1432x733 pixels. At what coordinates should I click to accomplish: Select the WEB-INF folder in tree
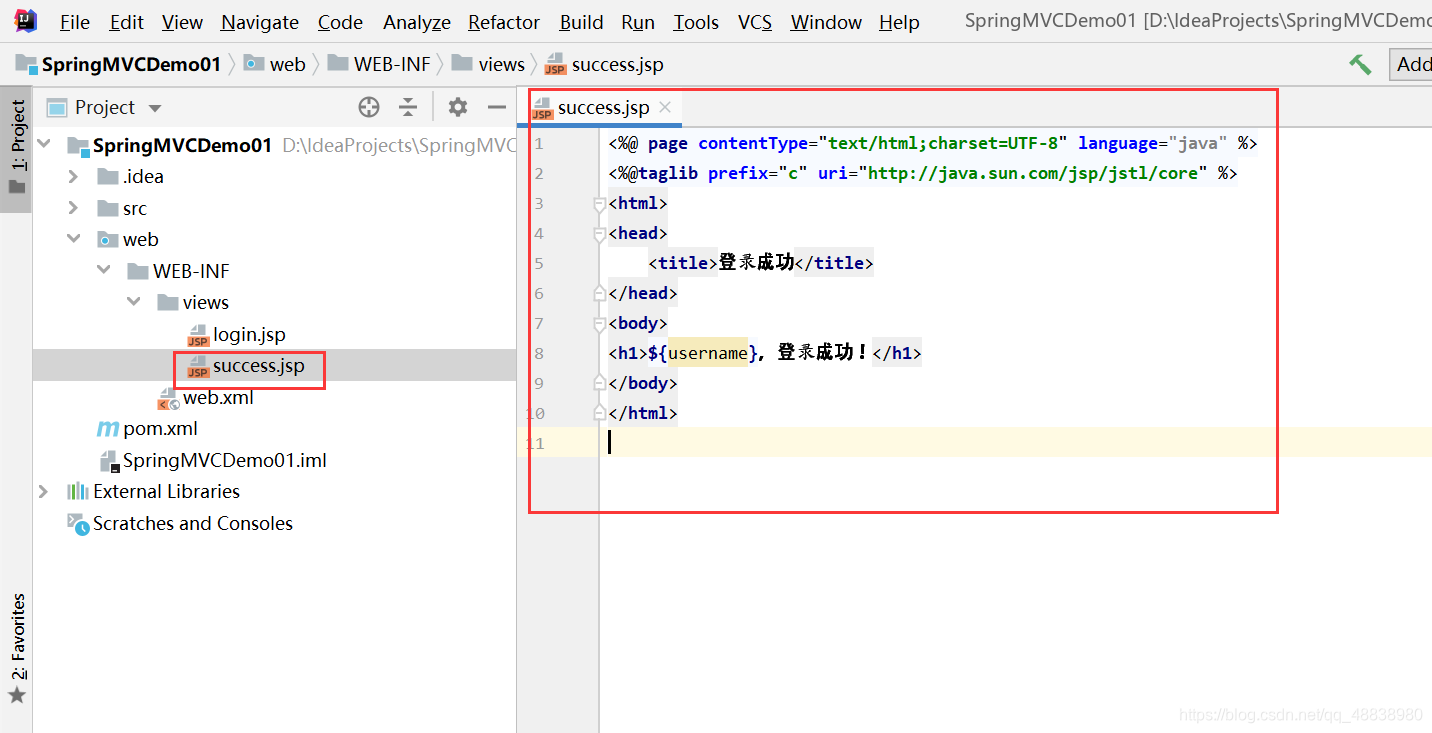click(191, 271)
